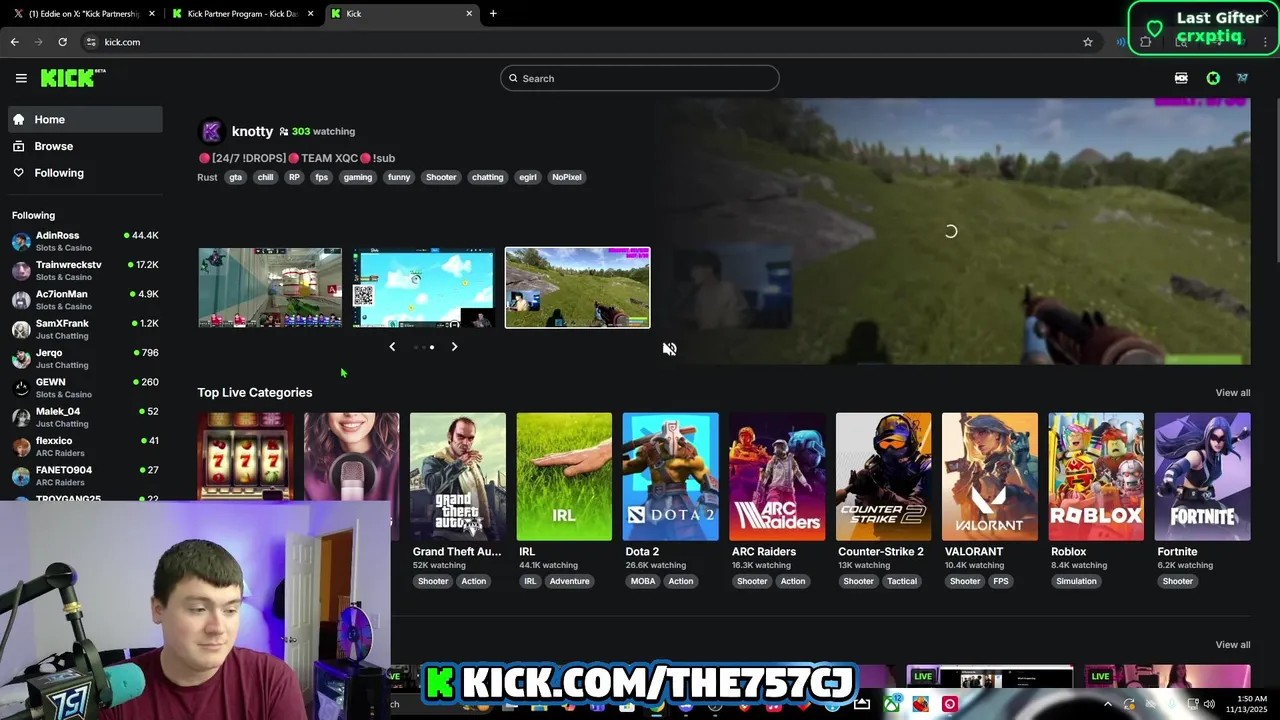The height and width of the screenshot is (720, 1280).
Task: Click the FPS tag under VALORANT
Action: (1001, 581)
